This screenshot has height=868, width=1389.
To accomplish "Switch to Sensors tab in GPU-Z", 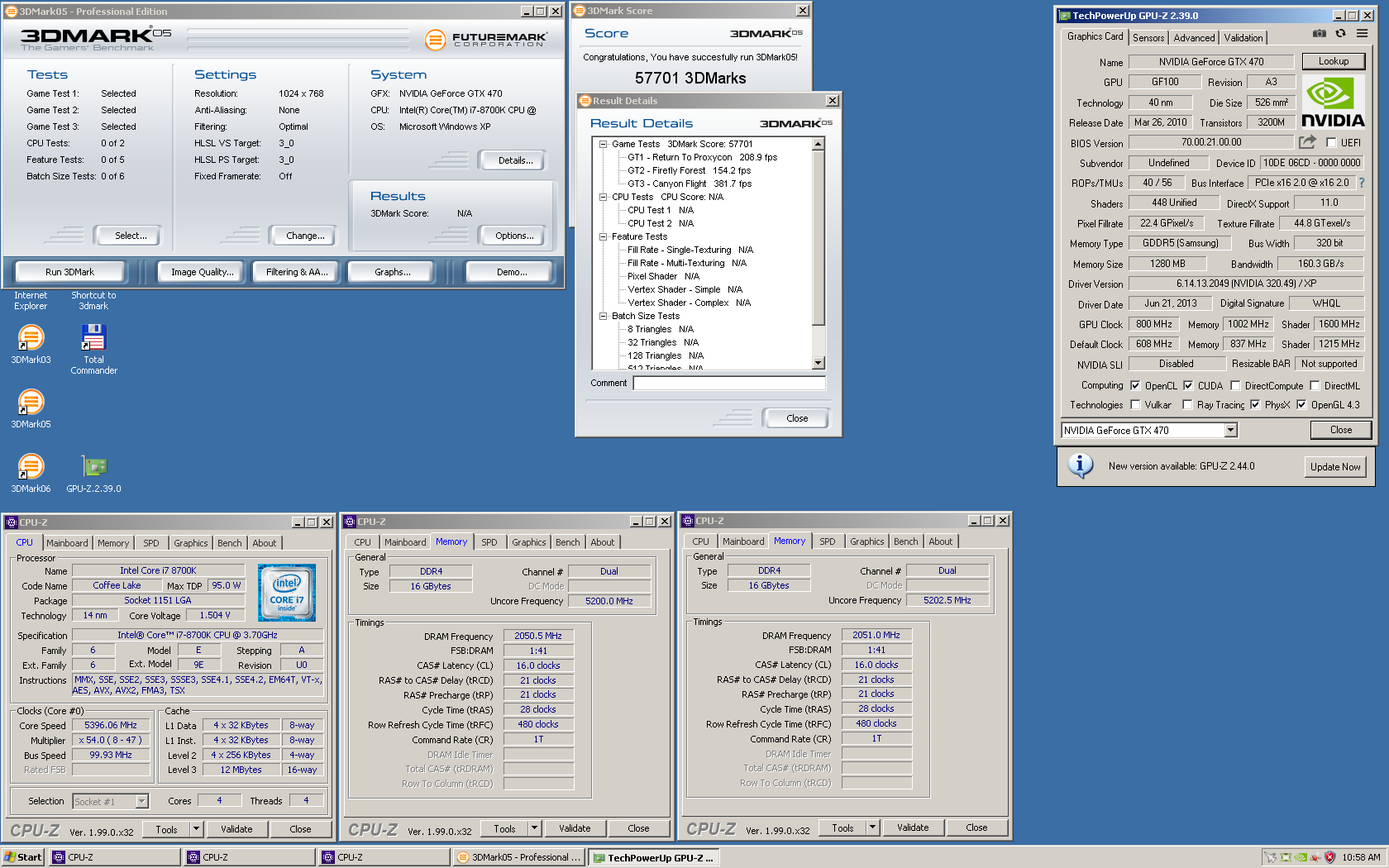I will [x=1148, y=38].
